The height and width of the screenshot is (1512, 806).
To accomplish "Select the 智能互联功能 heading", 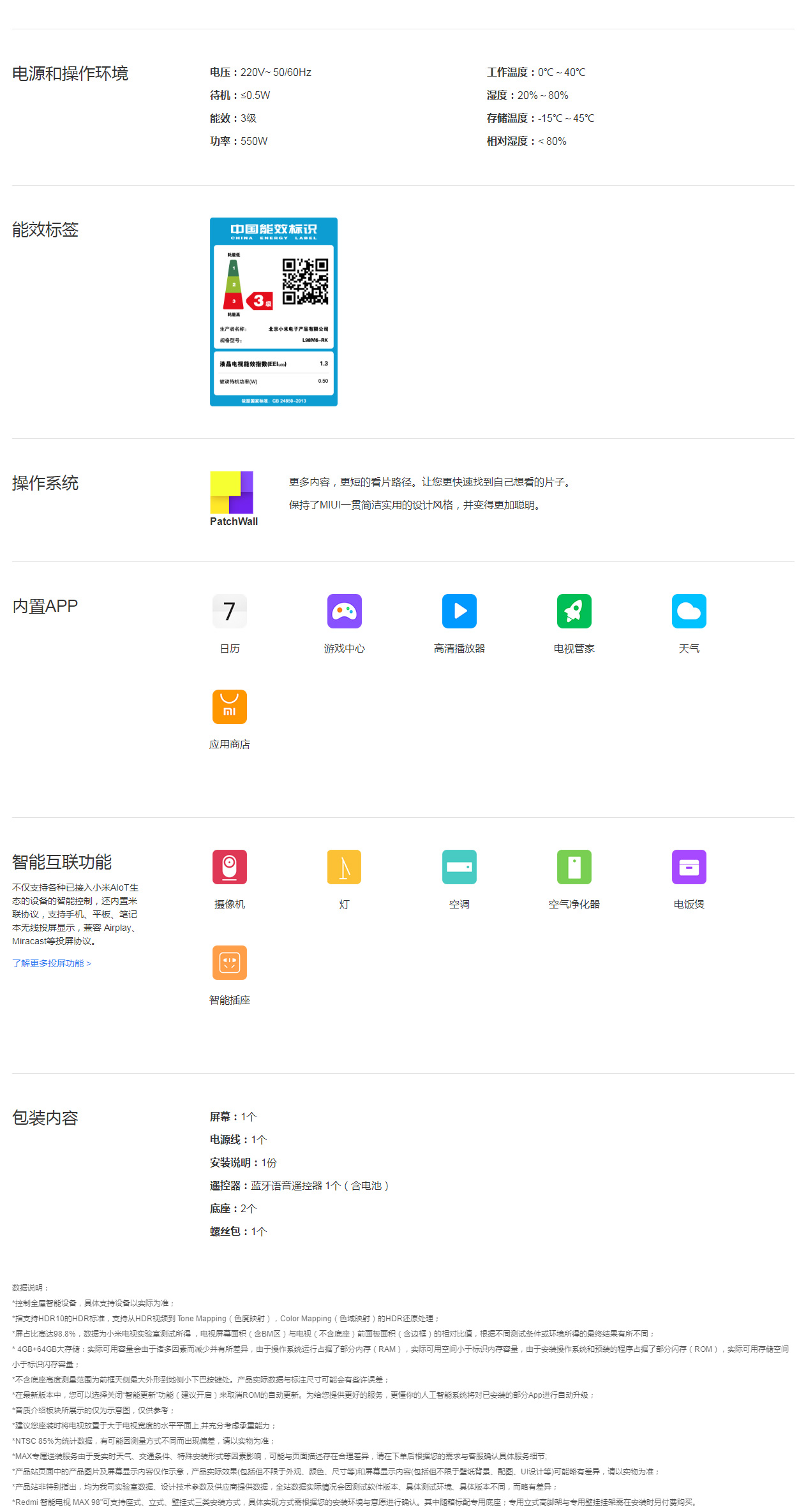I will [x=62, y=862].
